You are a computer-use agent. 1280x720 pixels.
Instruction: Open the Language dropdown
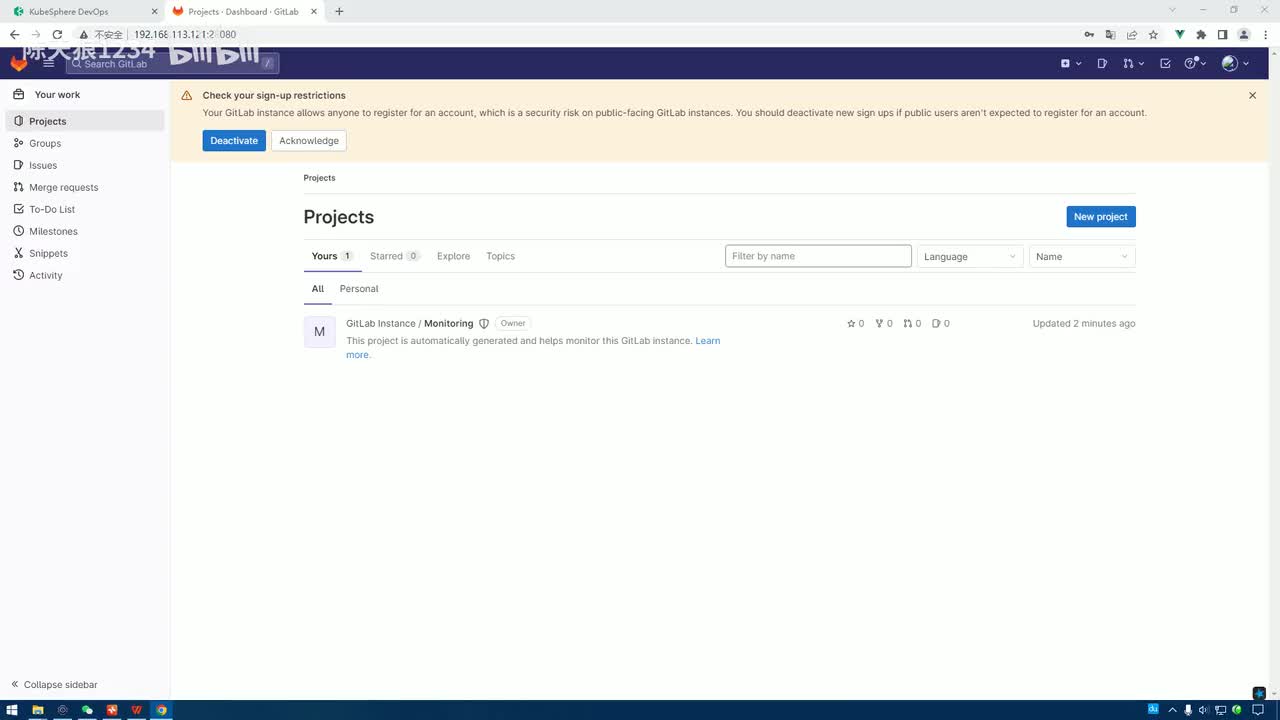pos(970,257)
